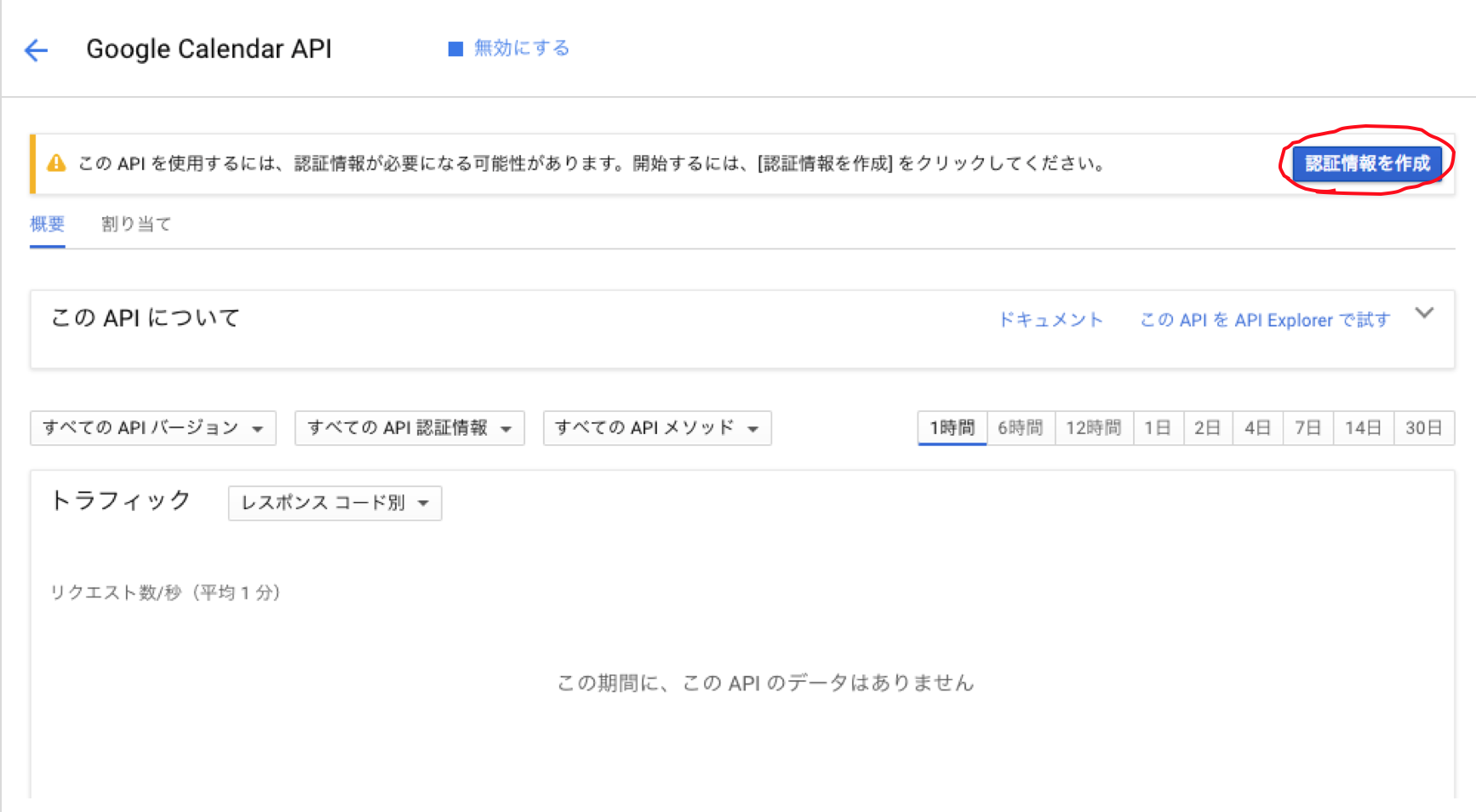Select the 4日 time range

click(1258, 428)
